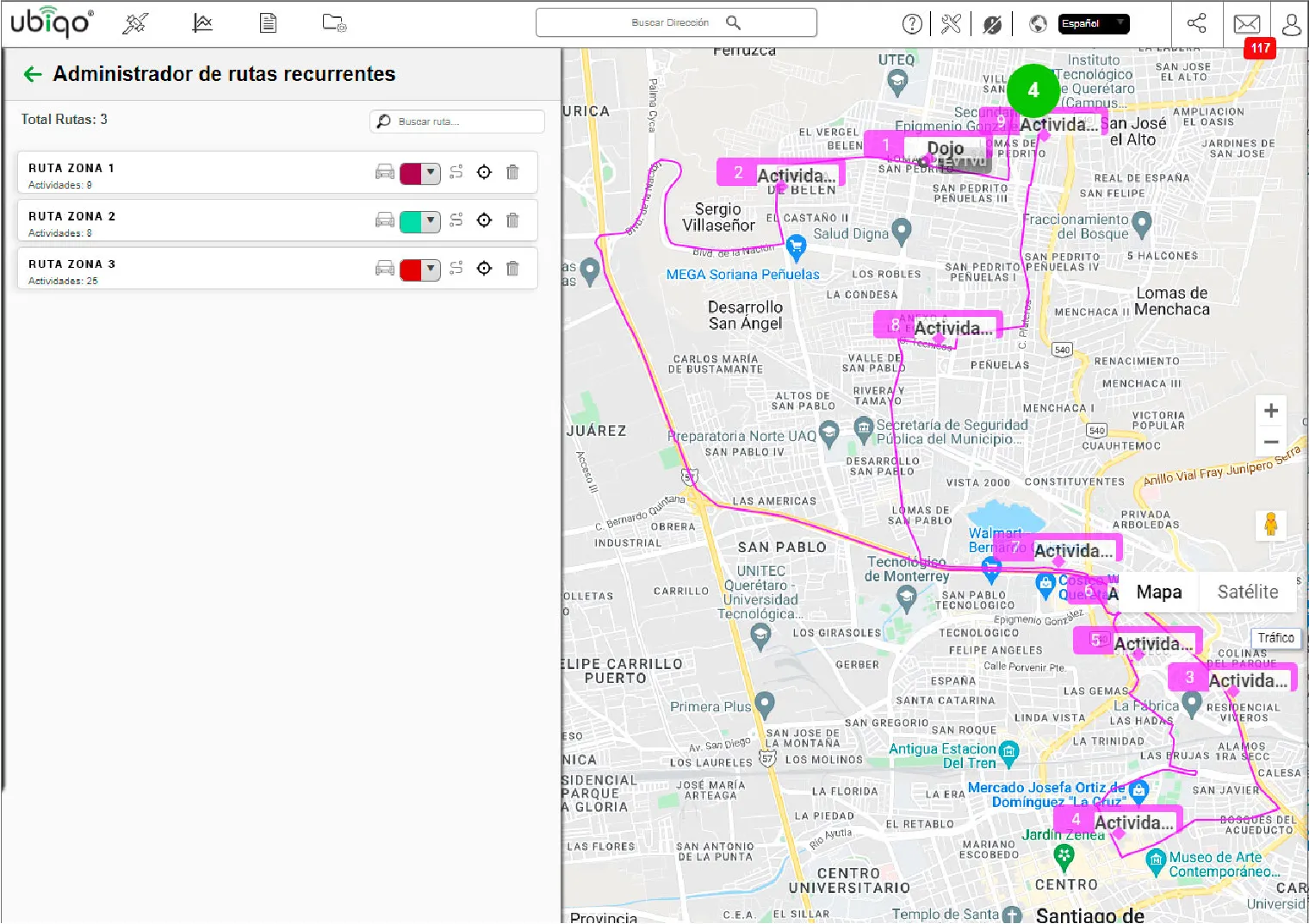
Task: Go back using the green arrow
Action: click(33, 74)
